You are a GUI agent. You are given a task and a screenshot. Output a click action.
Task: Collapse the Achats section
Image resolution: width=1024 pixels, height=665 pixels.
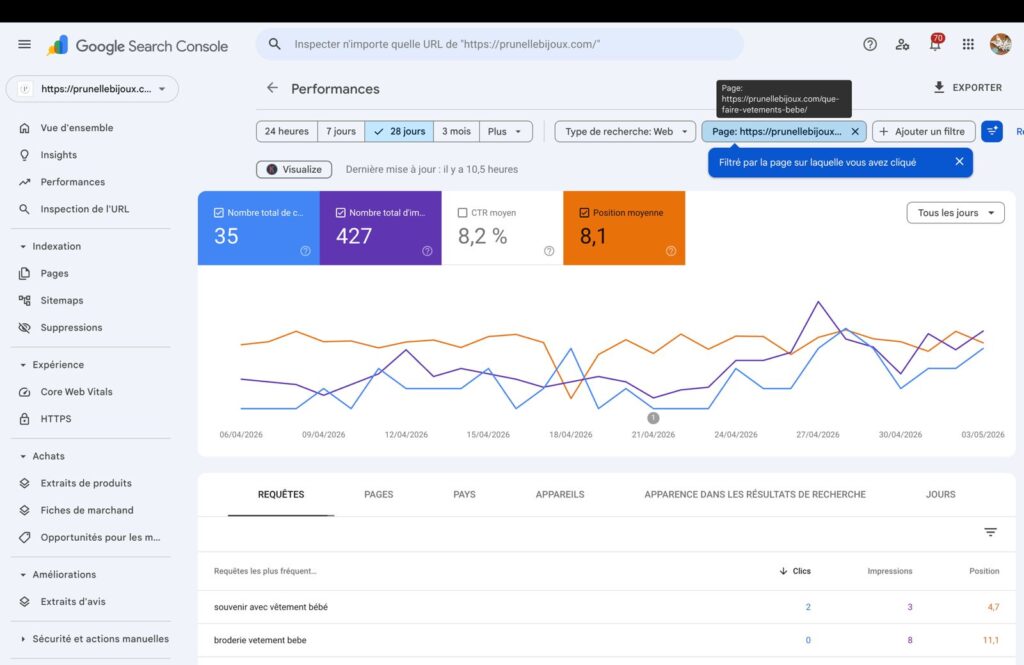coord(42,456)
